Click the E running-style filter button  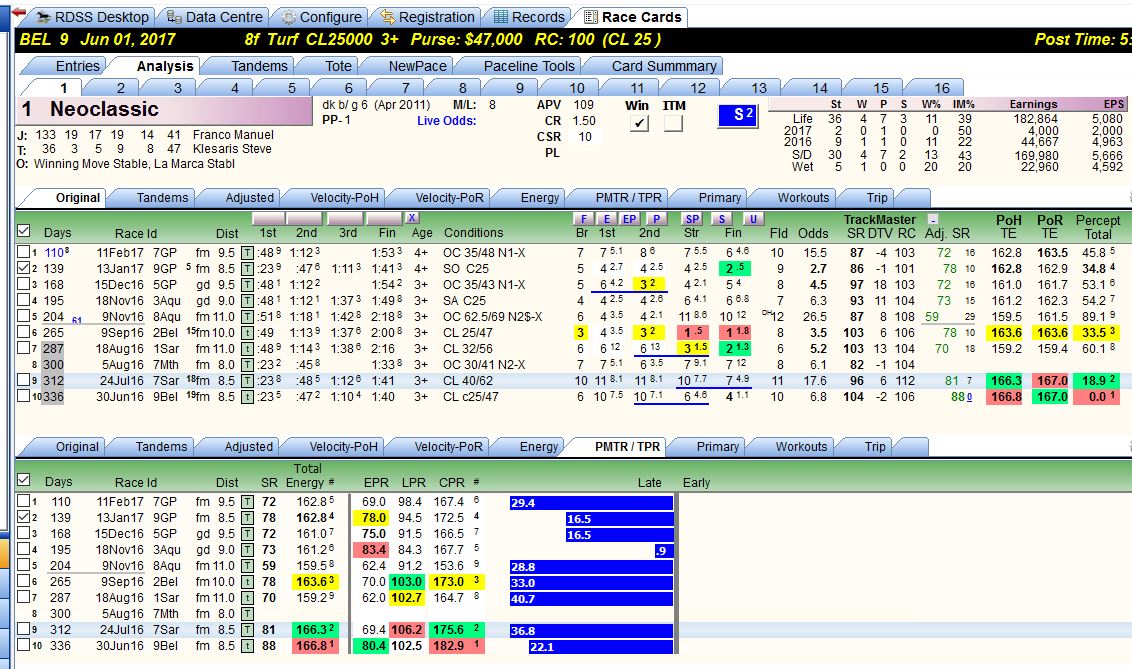coord(606,219)
